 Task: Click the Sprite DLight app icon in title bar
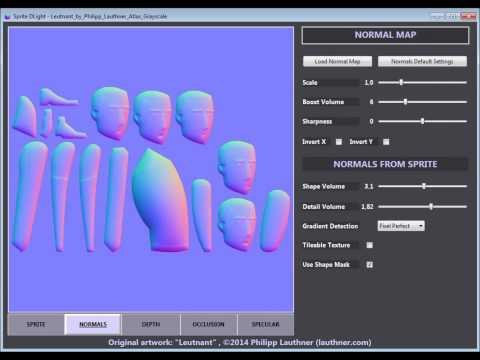tap(7, 16)
